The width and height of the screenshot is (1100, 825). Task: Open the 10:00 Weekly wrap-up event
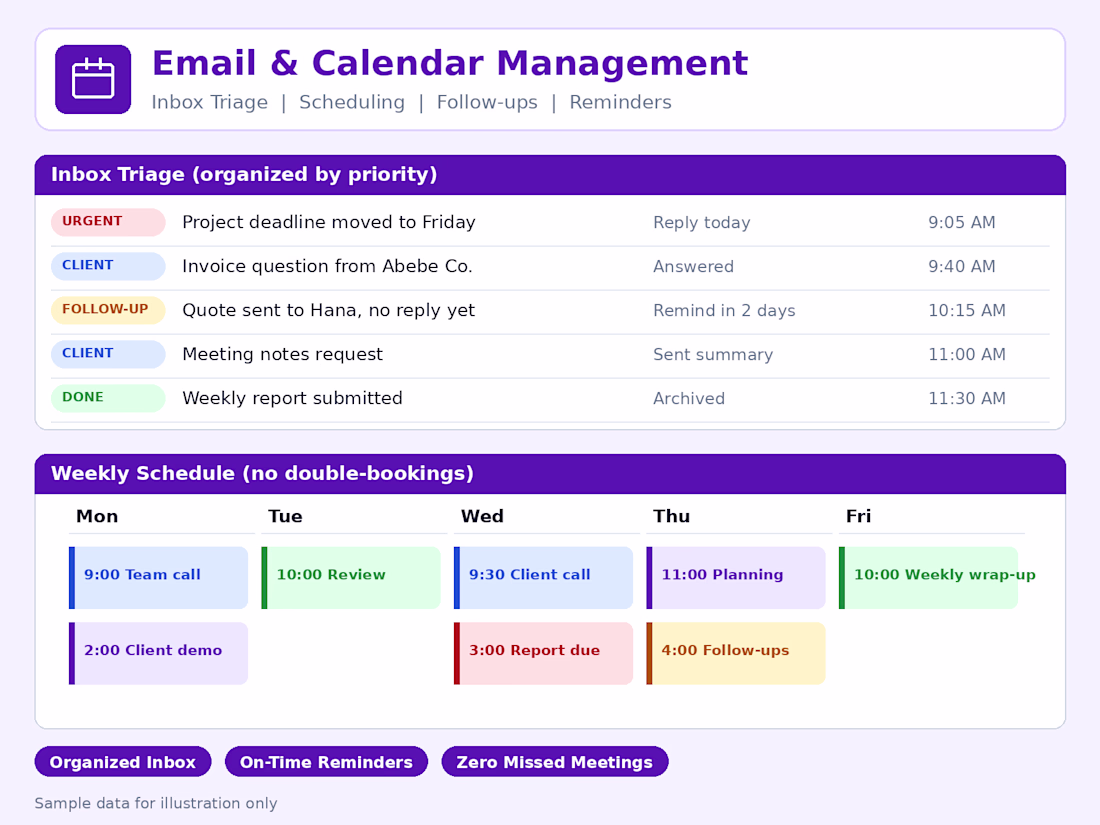(x=929, y=578)
